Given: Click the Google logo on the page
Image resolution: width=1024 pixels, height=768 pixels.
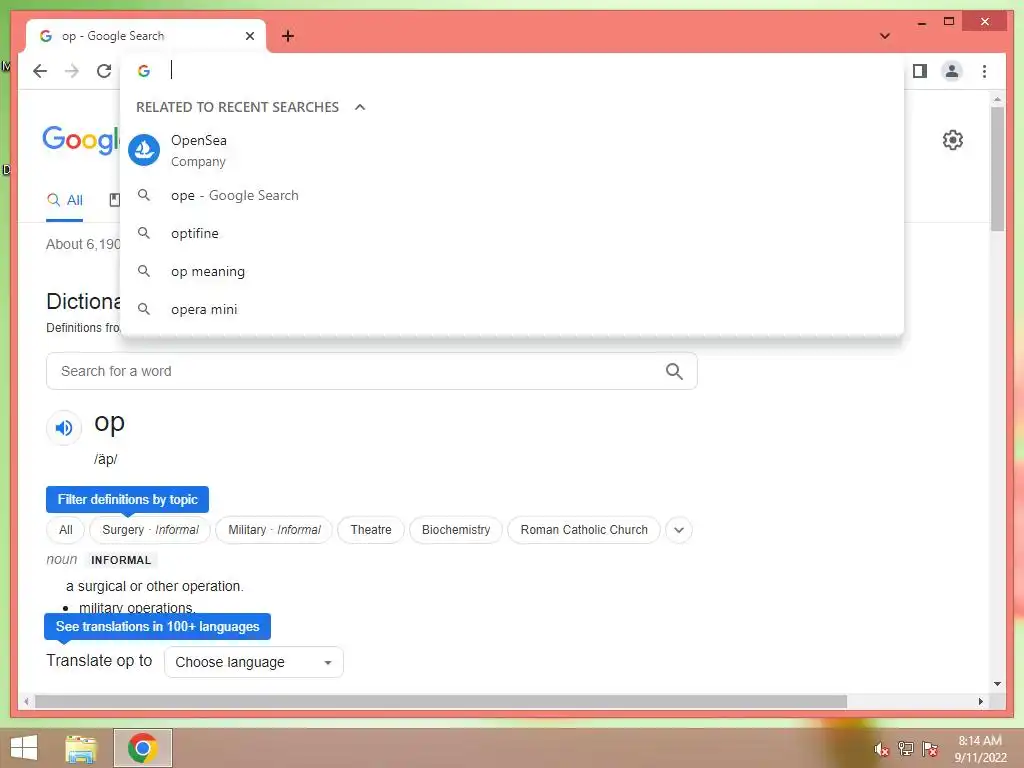Looking at the screenshot, I should coord(81,139).
